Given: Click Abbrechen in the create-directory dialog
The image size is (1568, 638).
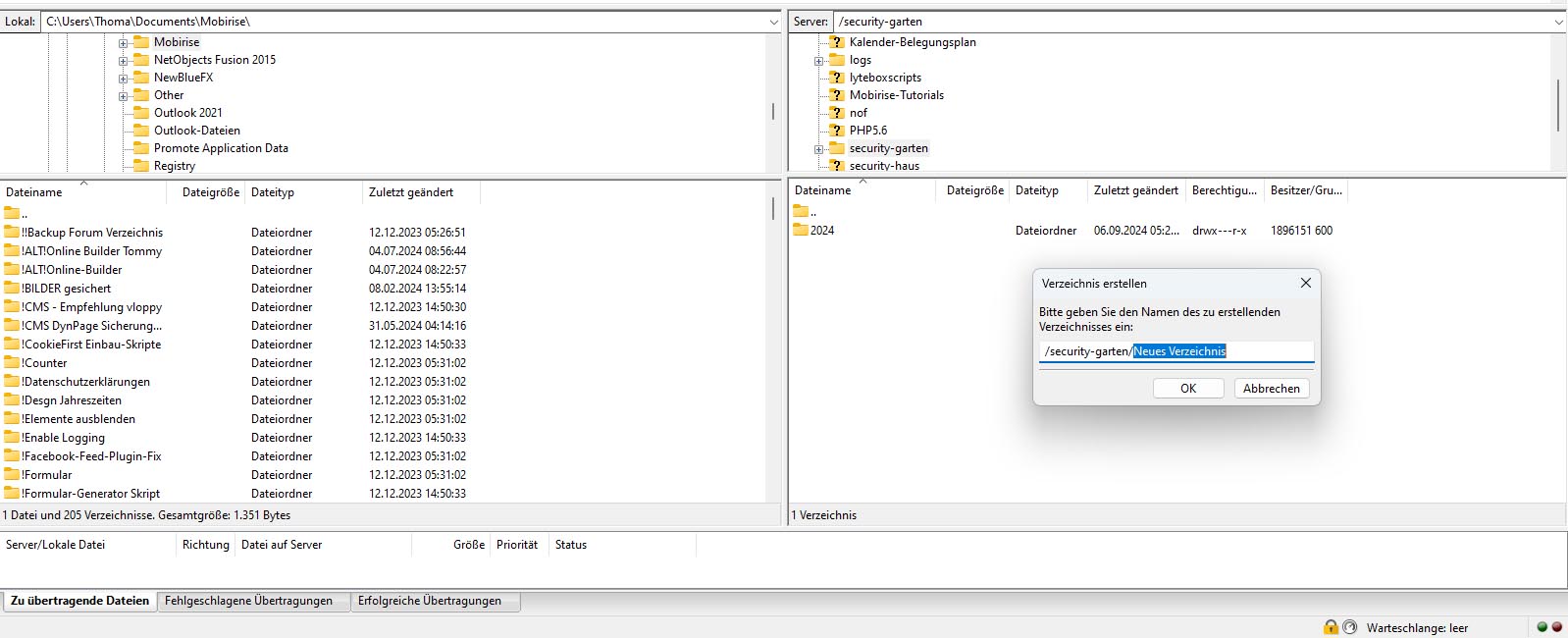Looking at the screenshot, I should tap(1272, 389).
